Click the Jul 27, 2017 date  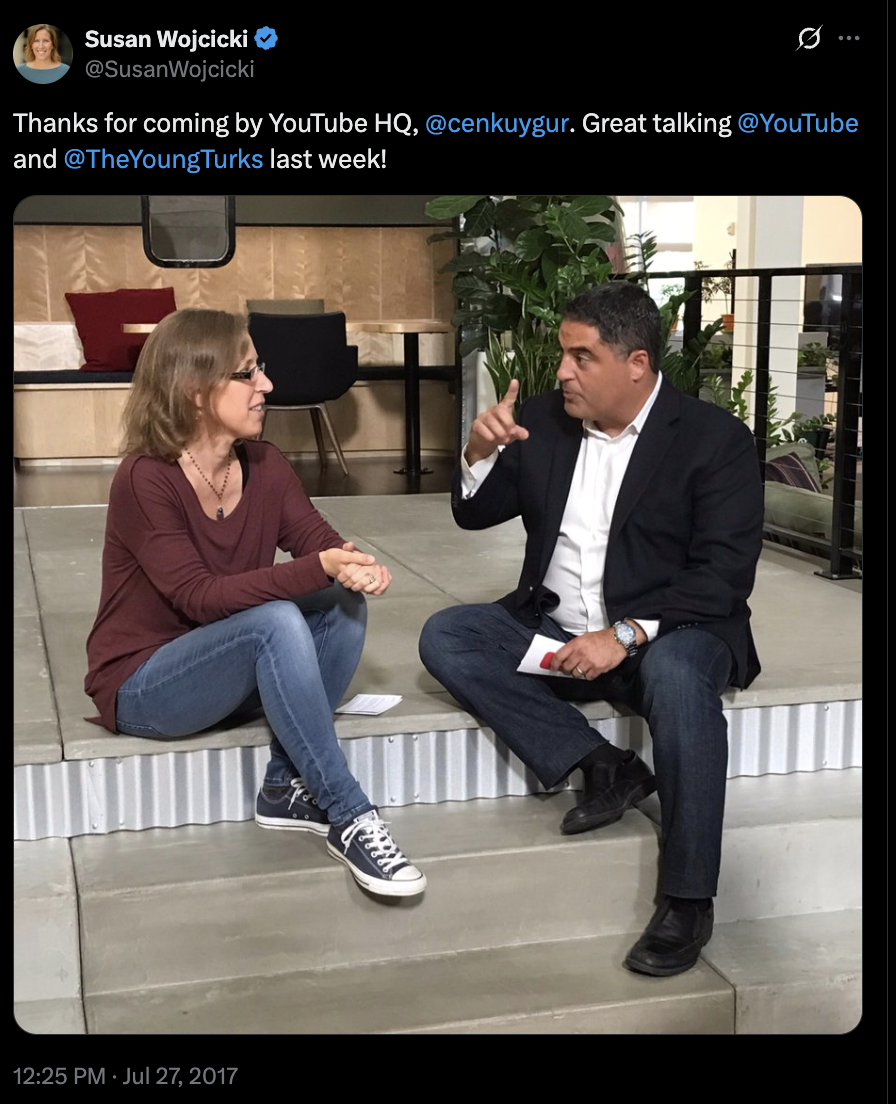[x=180, y=1076]
